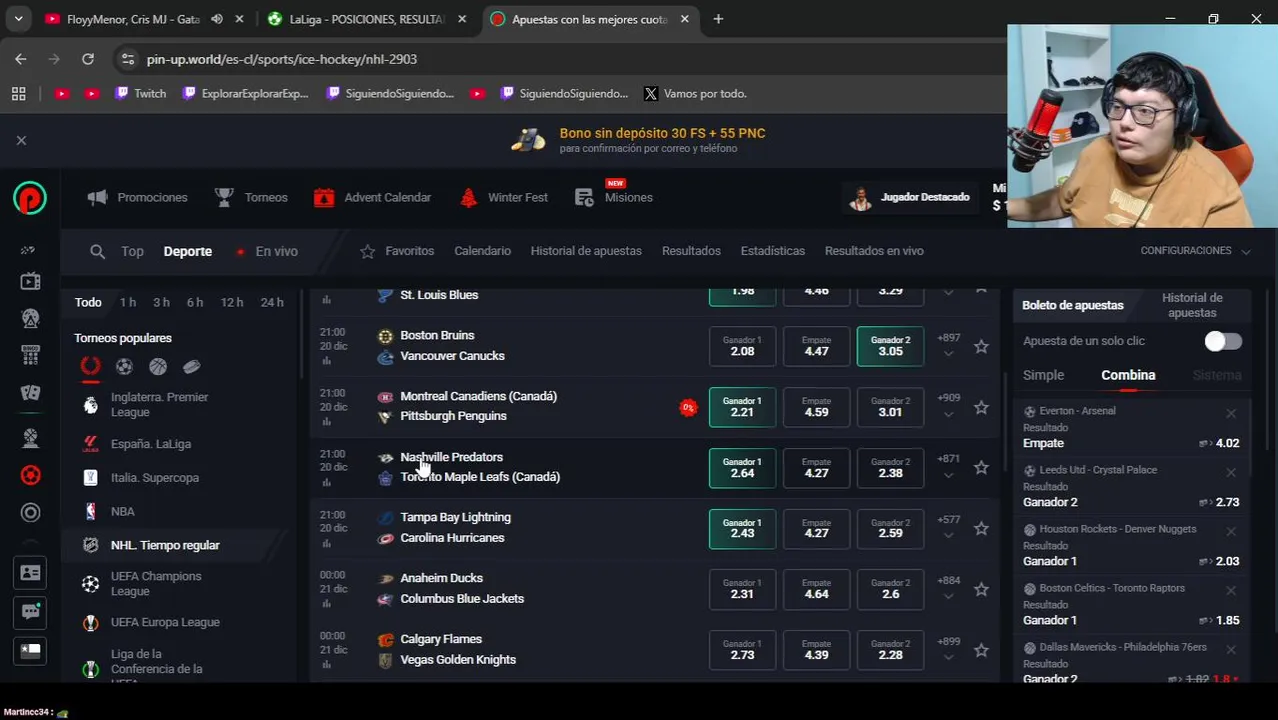This screenshot has width=1278, height=720.
Task: Open Historial de apuestas bet slip tab
Action: 1192,305
